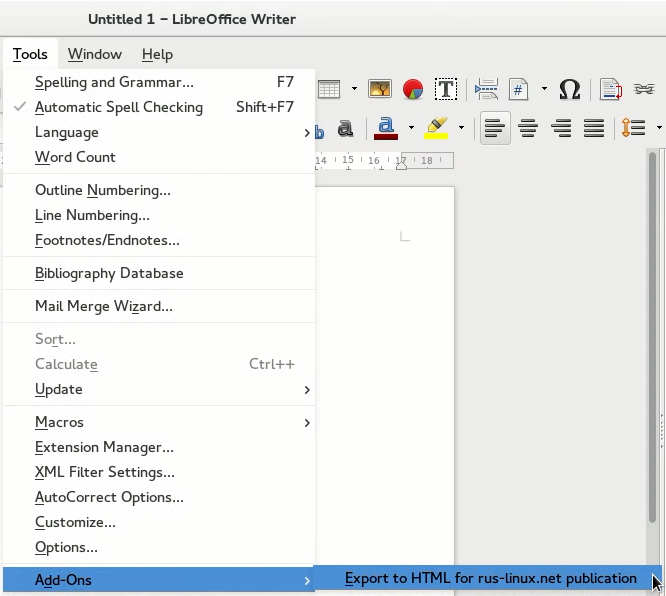666x596 pixels.
Task: Apply shadow text effect icon
Action: pyautogui.click(x=345, y=128)
